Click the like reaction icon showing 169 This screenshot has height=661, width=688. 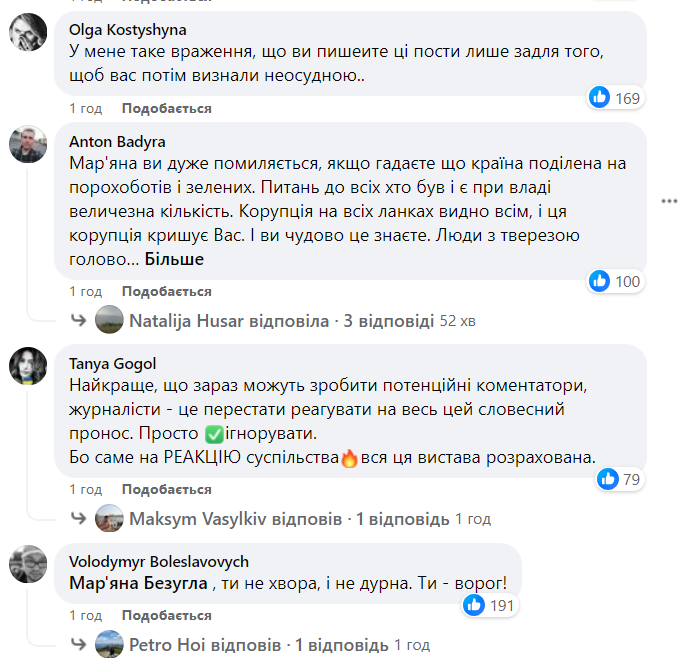[600, 97]
